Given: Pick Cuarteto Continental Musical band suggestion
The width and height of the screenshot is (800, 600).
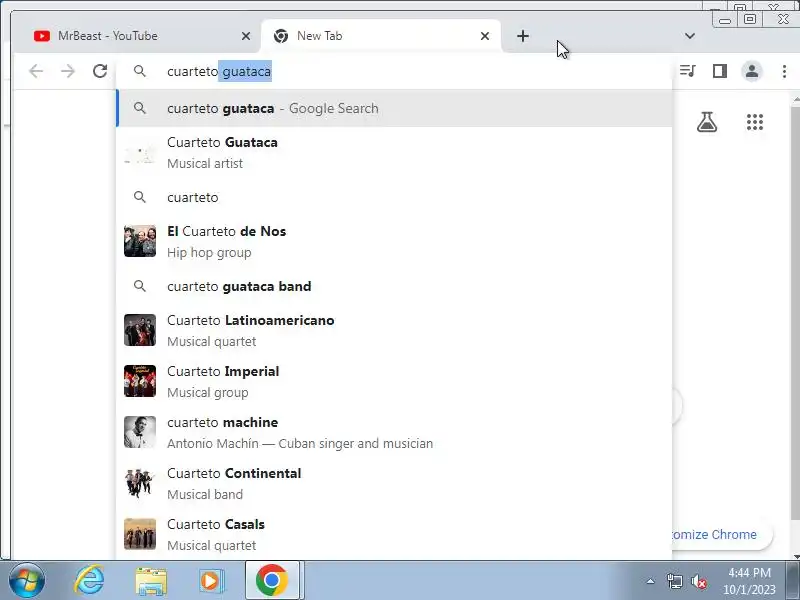Looking at the screenshot, I should [x=394, y=483].
